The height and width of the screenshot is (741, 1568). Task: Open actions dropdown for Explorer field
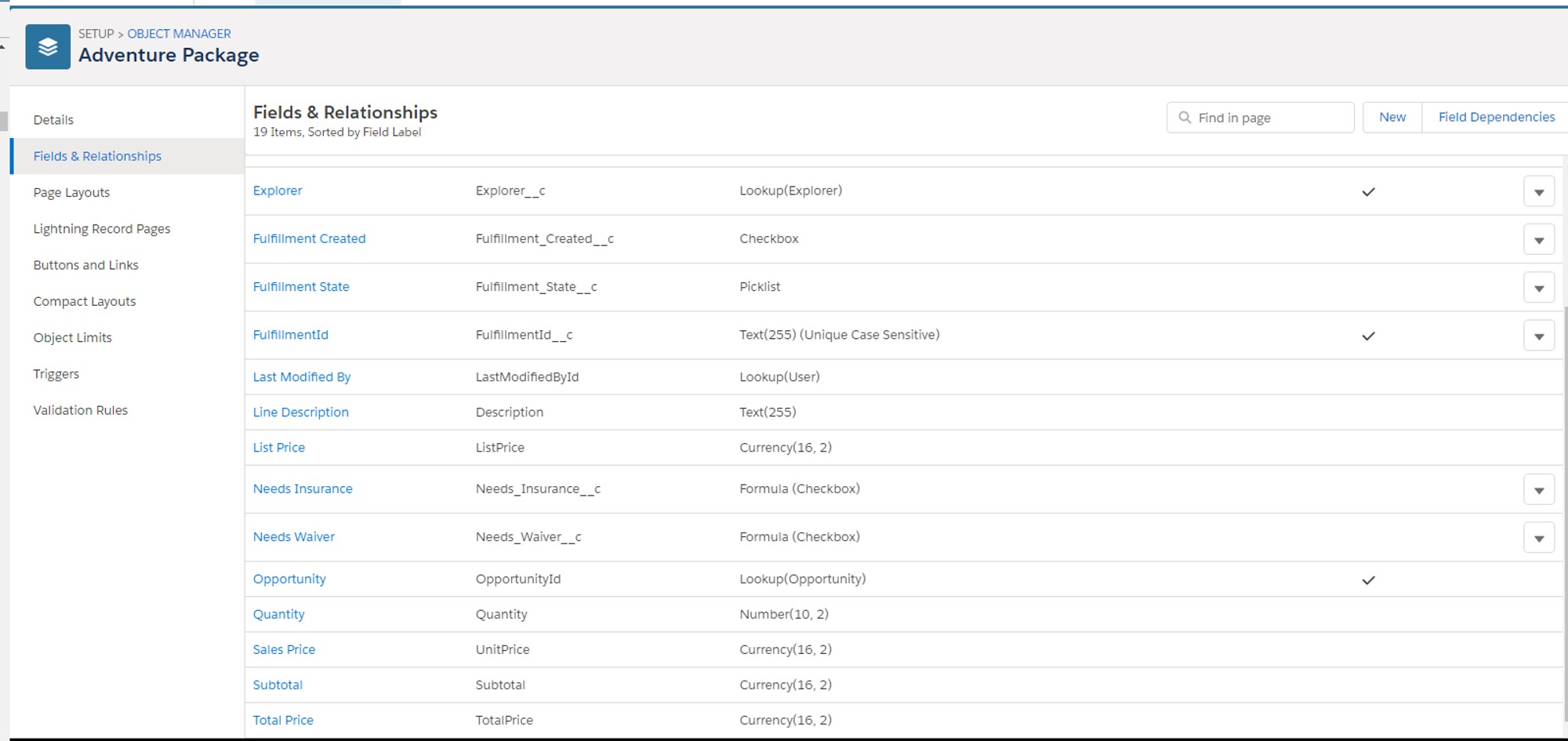click(1538, 192)
